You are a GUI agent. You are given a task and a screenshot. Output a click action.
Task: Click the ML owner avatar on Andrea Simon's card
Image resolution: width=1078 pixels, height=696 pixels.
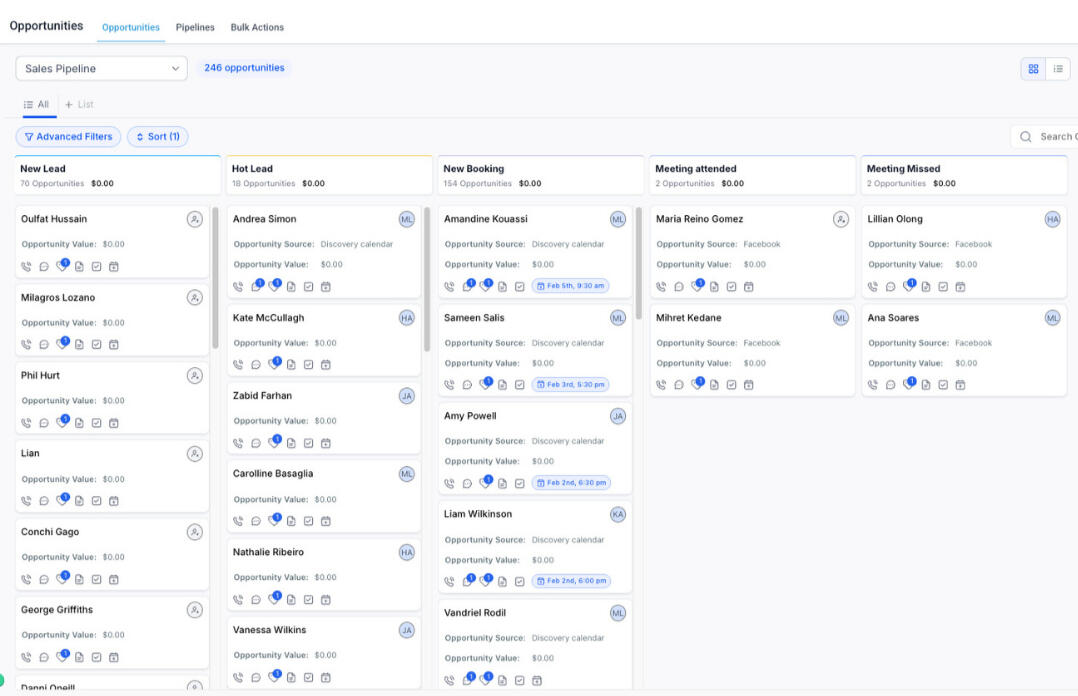coord(406,219)
